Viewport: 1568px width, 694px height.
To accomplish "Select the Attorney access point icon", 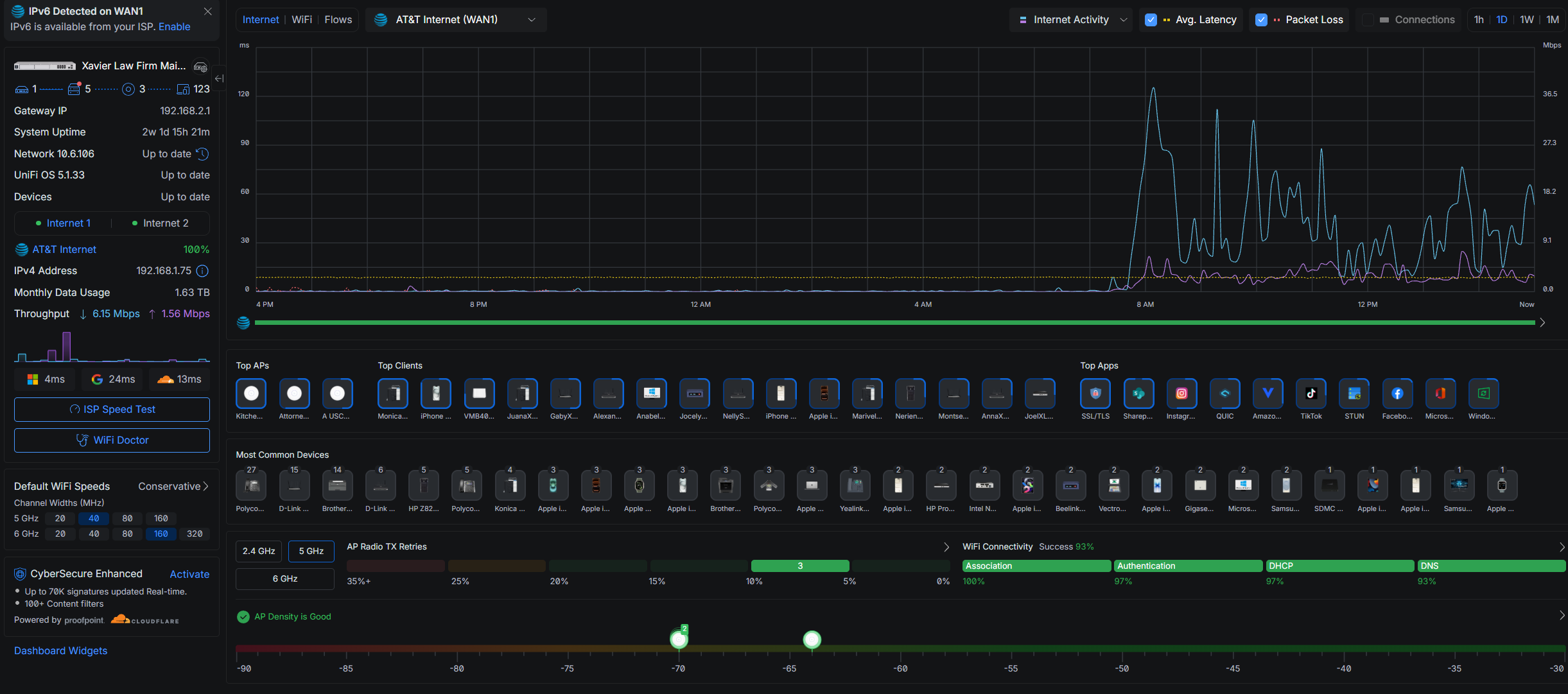I will (294, 394).
